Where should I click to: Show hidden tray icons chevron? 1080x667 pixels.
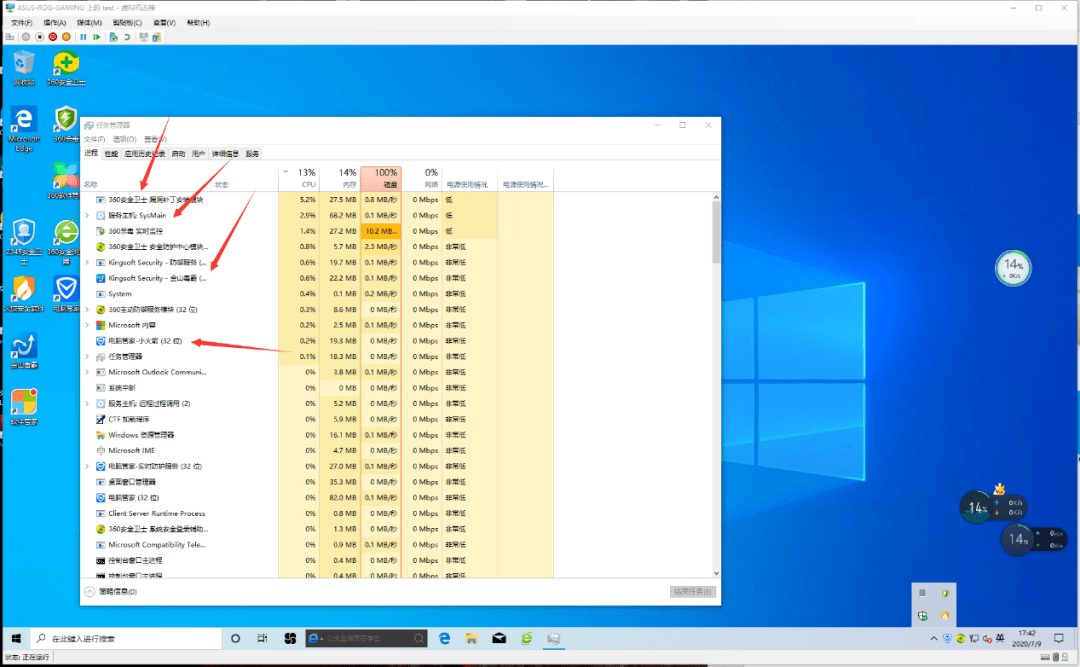(x=934, y=639)
